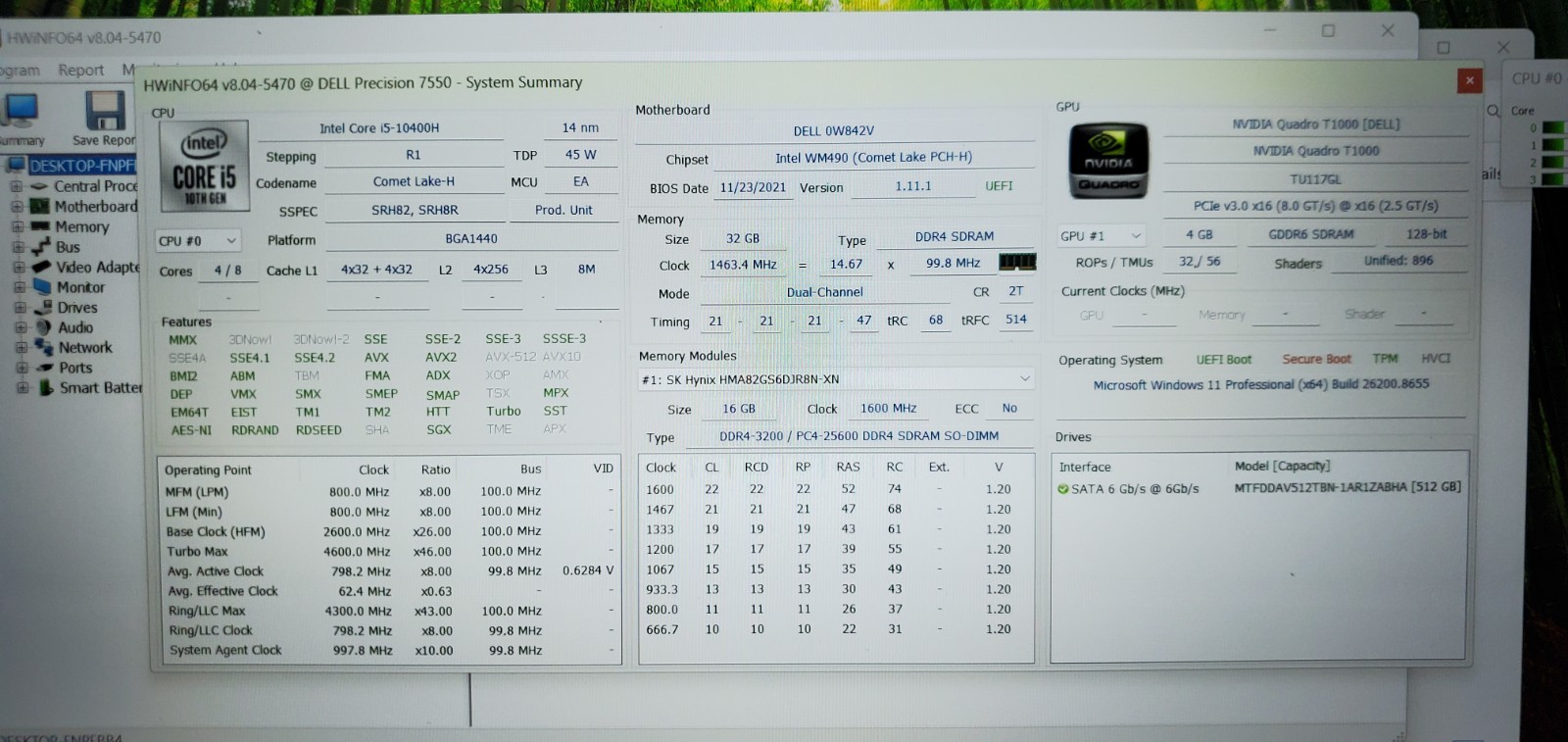Click the Intel Core i5 logo image
Viewport: 1568px width, 742px height.
(204, 167)
